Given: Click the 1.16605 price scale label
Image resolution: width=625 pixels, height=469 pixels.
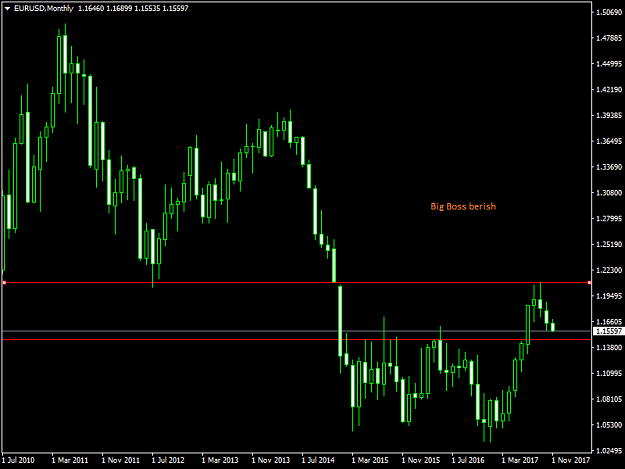Looking at the screenshot, I should [609, 322].
